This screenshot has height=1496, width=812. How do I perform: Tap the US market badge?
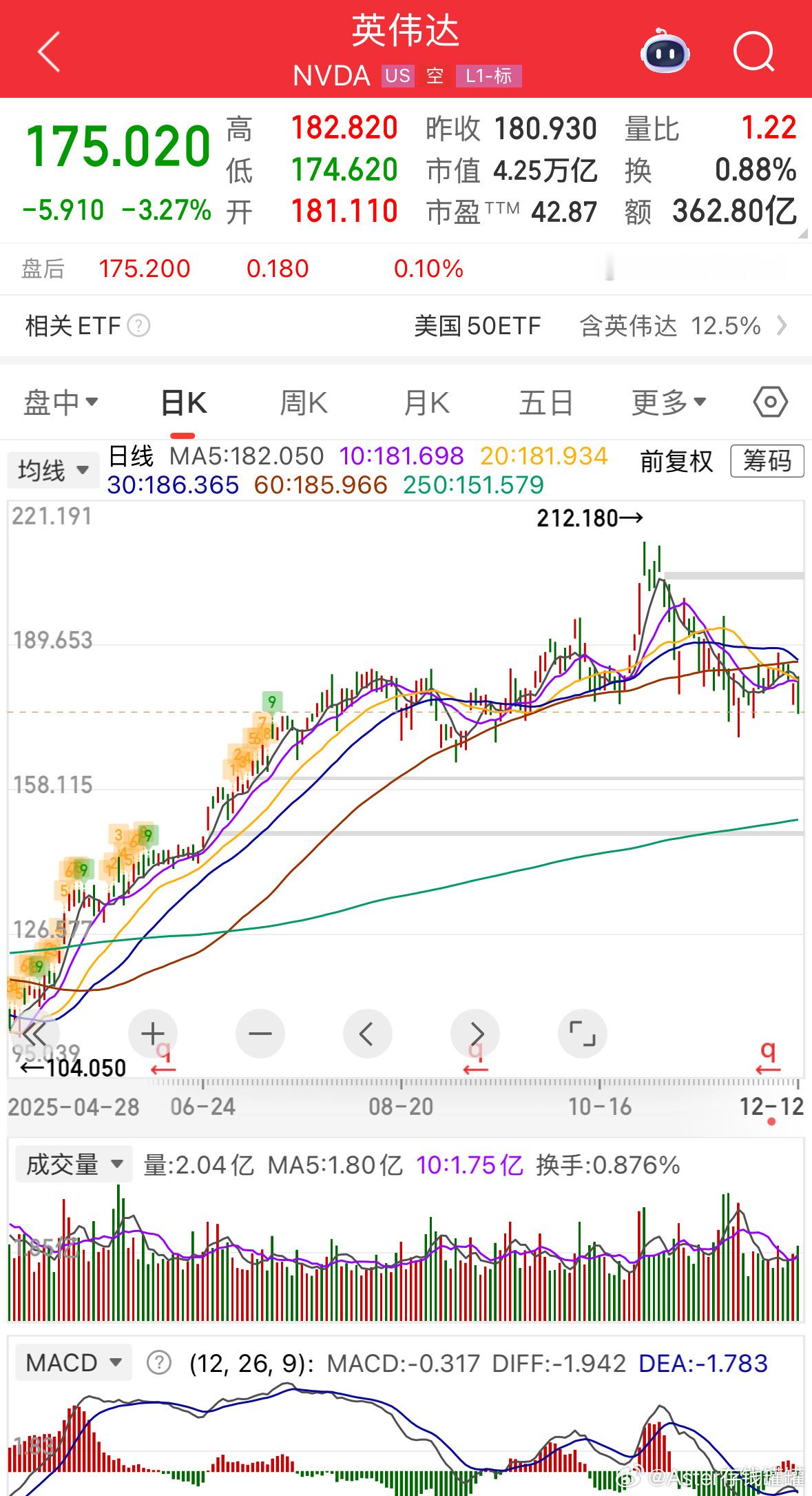coord(397,76)
